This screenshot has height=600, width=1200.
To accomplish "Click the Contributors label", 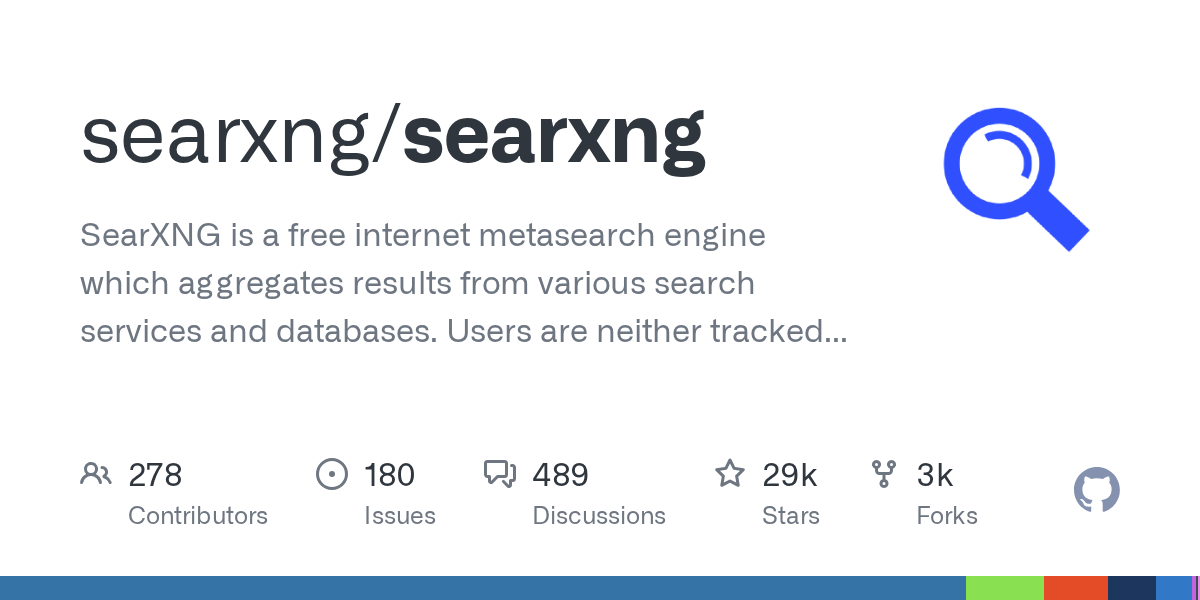I will pyautogui.click(x=198, y=516).
